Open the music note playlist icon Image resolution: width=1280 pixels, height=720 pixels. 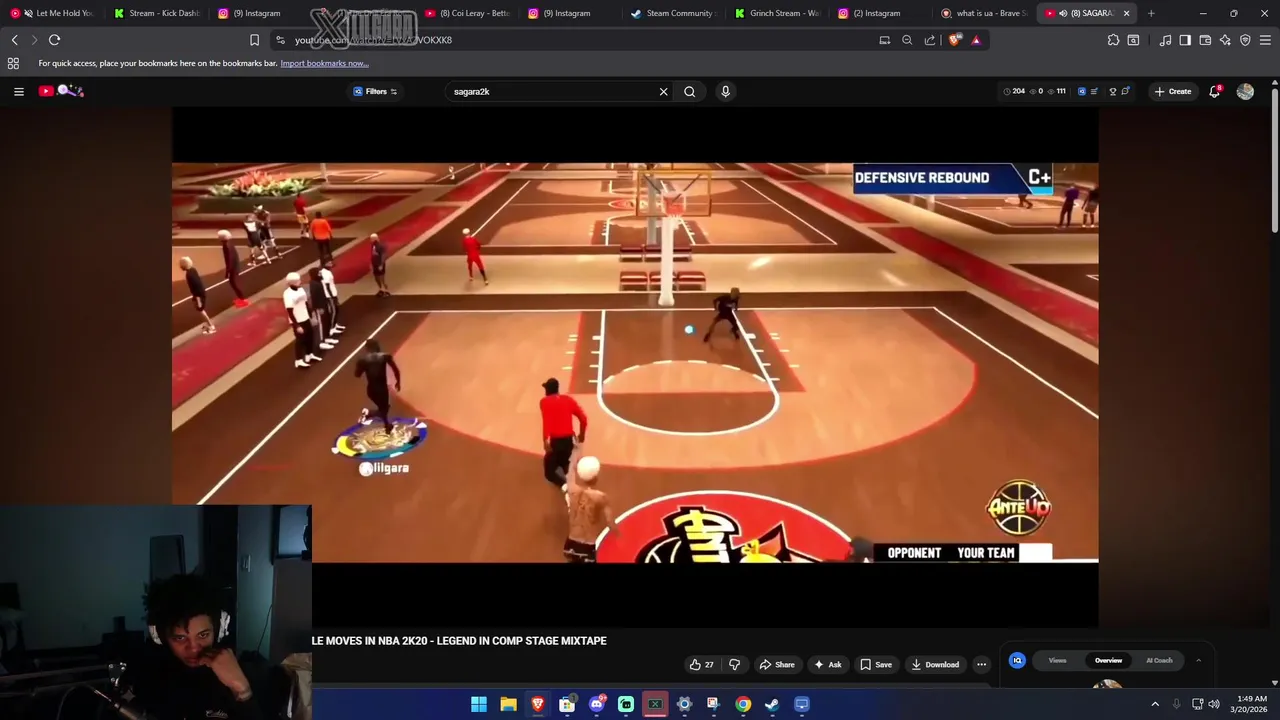[1165, 40]
